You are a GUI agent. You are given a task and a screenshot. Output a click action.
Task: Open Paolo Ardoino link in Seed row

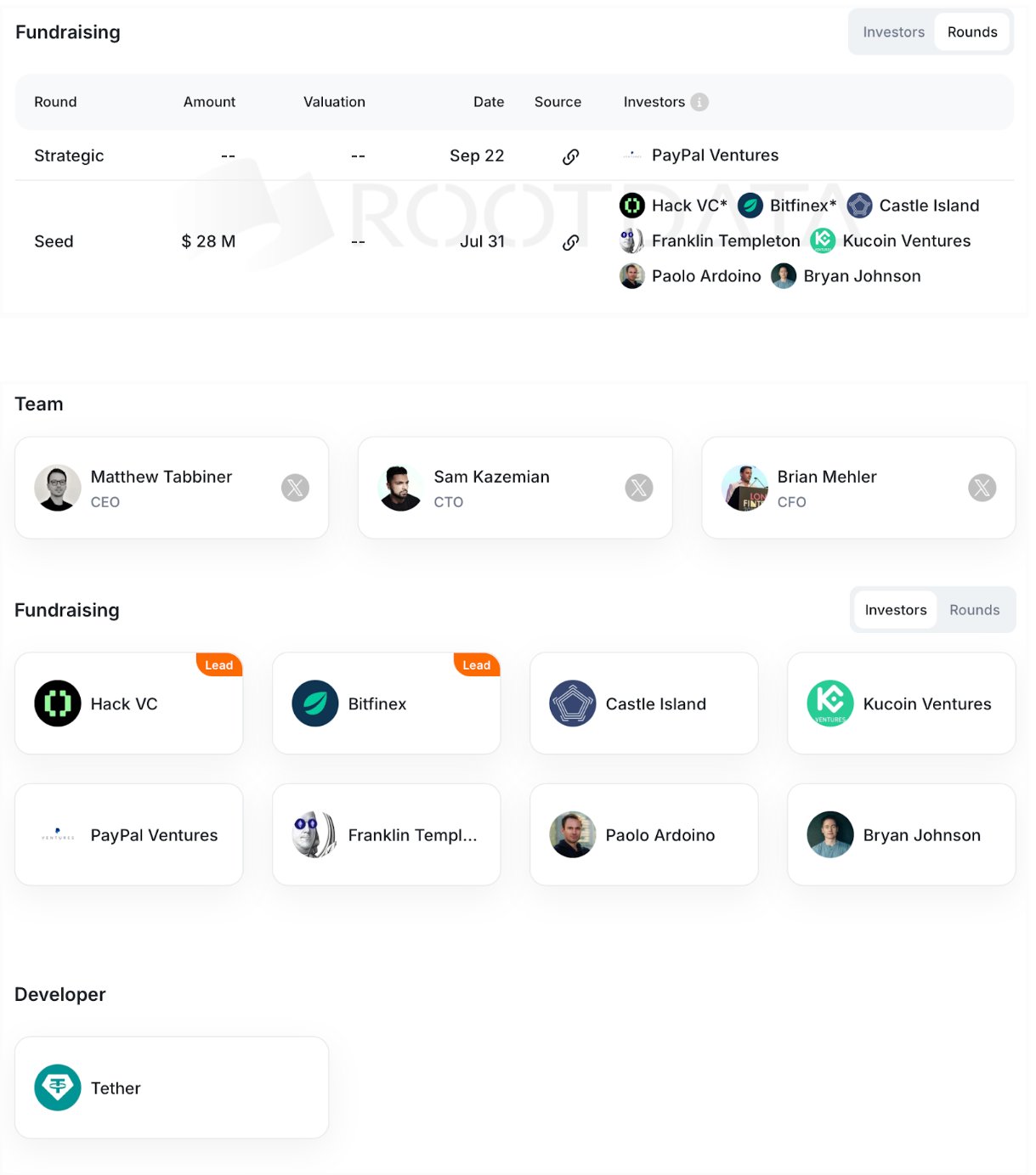click(x=706, y=276)
